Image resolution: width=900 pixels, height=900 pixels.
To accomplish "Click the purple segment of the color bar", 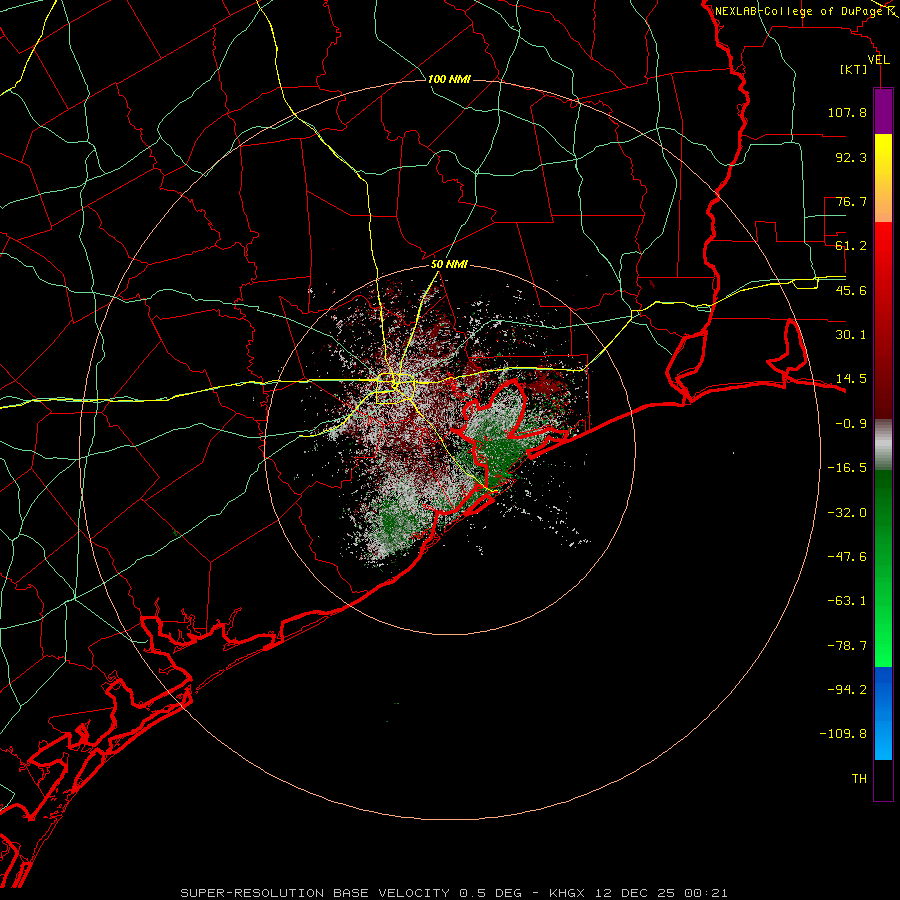I will [883, 111].
